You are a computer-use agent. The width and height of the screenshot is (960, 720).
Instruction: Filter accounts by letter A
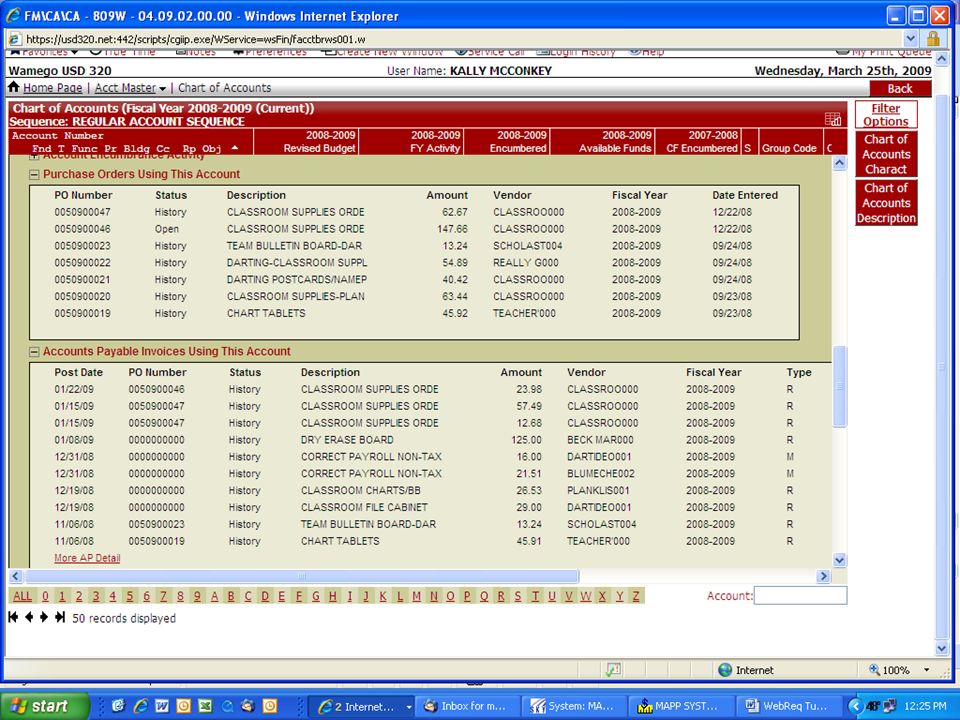point(214,596)
